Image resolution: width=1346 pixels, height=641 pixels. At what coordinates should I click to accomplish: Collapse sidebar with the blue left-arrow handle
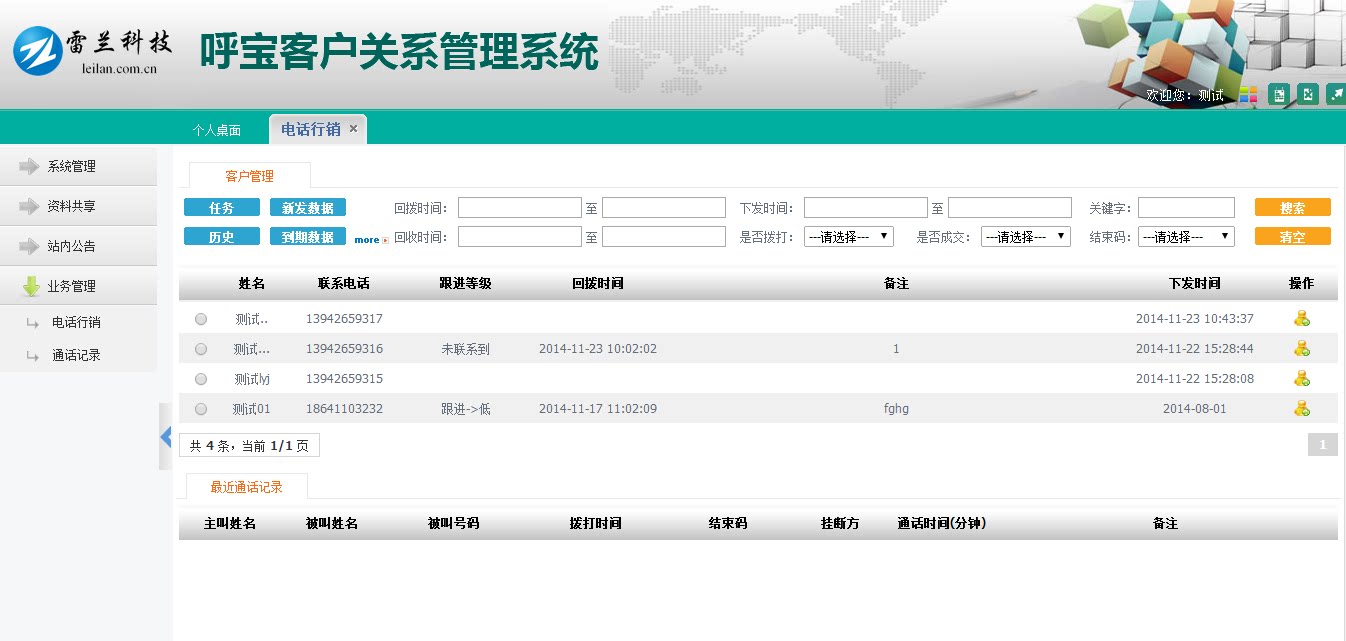click(x=166, y=437)
